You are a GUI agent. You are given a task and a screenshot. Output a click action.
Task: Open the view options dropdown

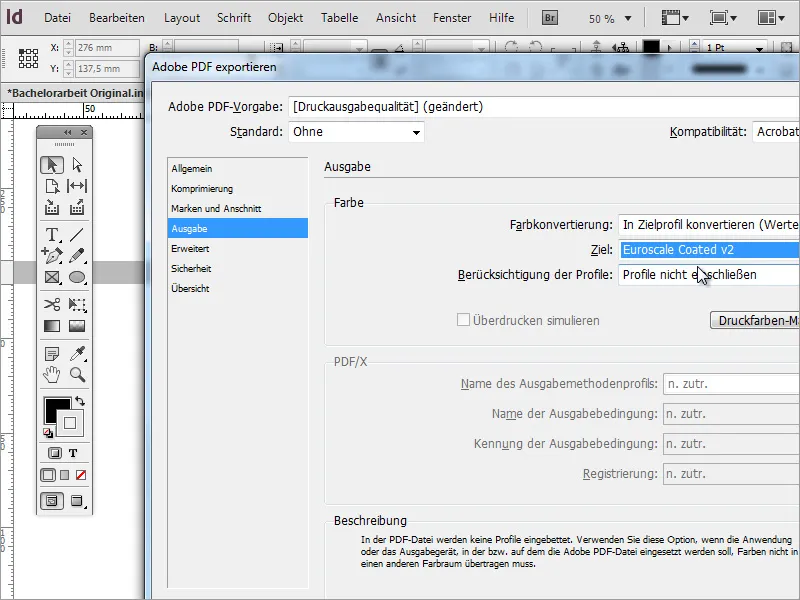coord(675,18)
